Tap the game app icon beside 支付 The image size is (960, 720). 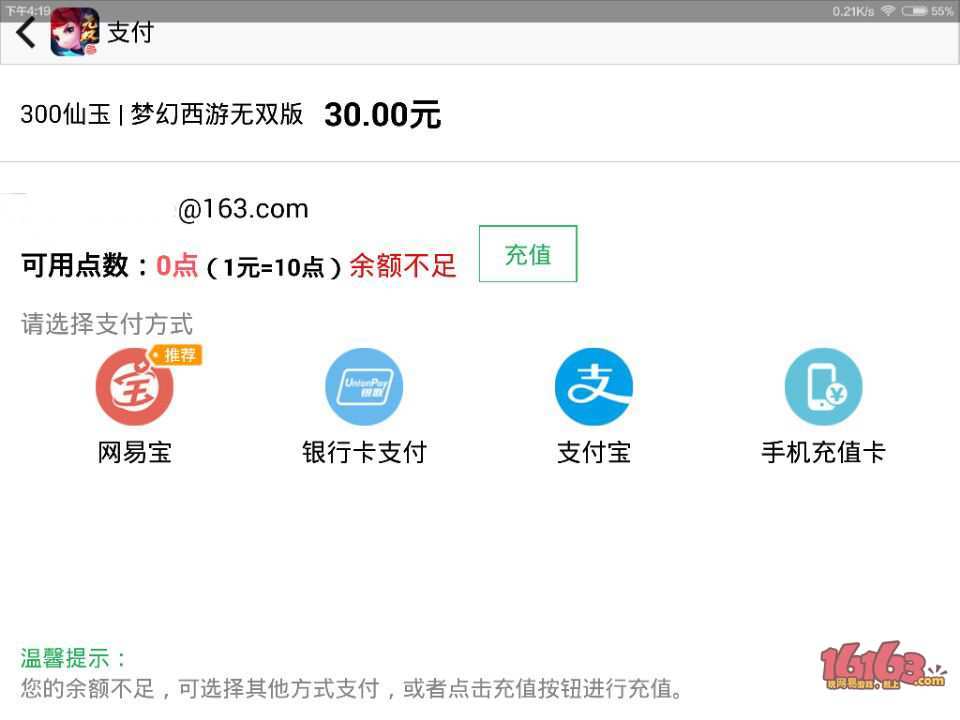click(75, 32)
